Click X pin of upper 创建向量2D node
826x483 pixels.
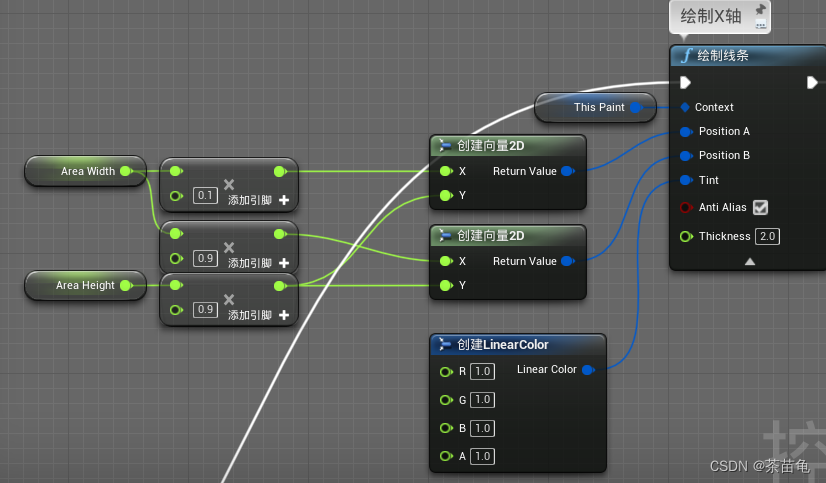tap(446, 171)
